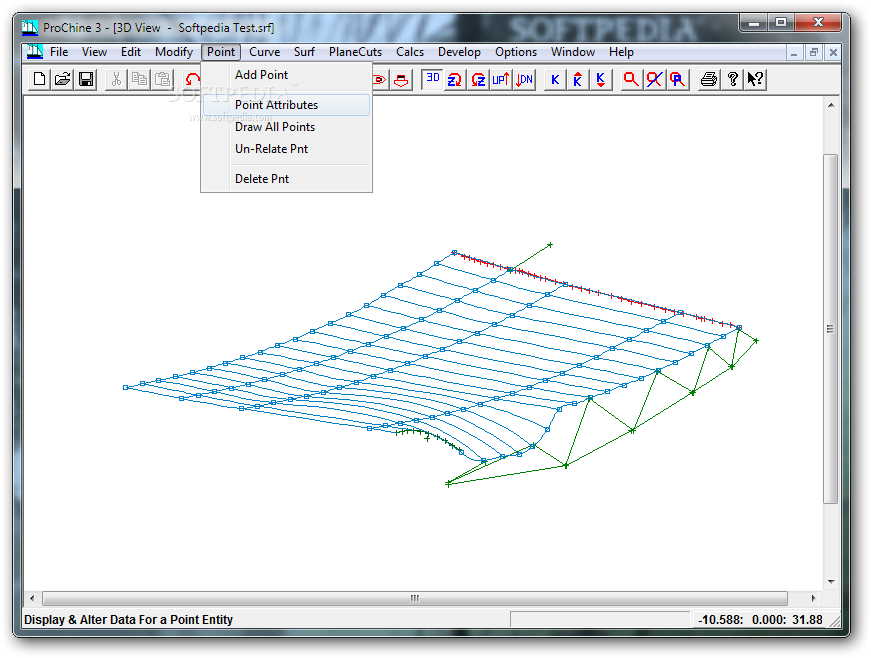Viewport: 871px width, 658px height.
Task: Click the vertical scrollbar down arrow
Action: (831, 582)
